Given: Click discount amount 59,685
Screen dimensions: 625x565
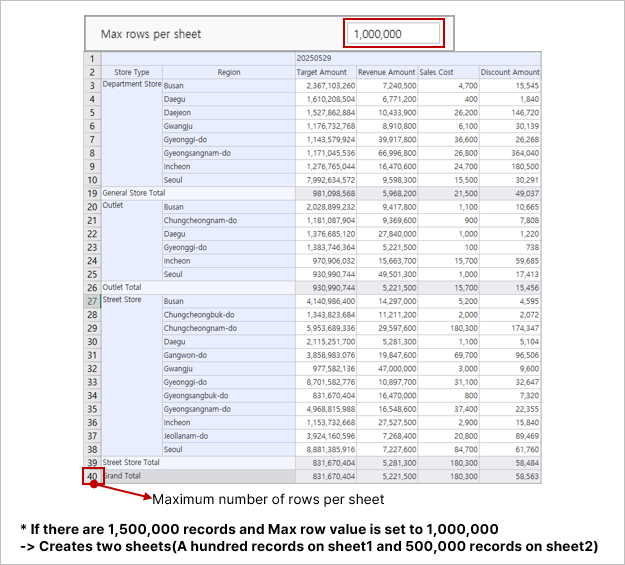Looking at the screenshot, I should 510,261.
